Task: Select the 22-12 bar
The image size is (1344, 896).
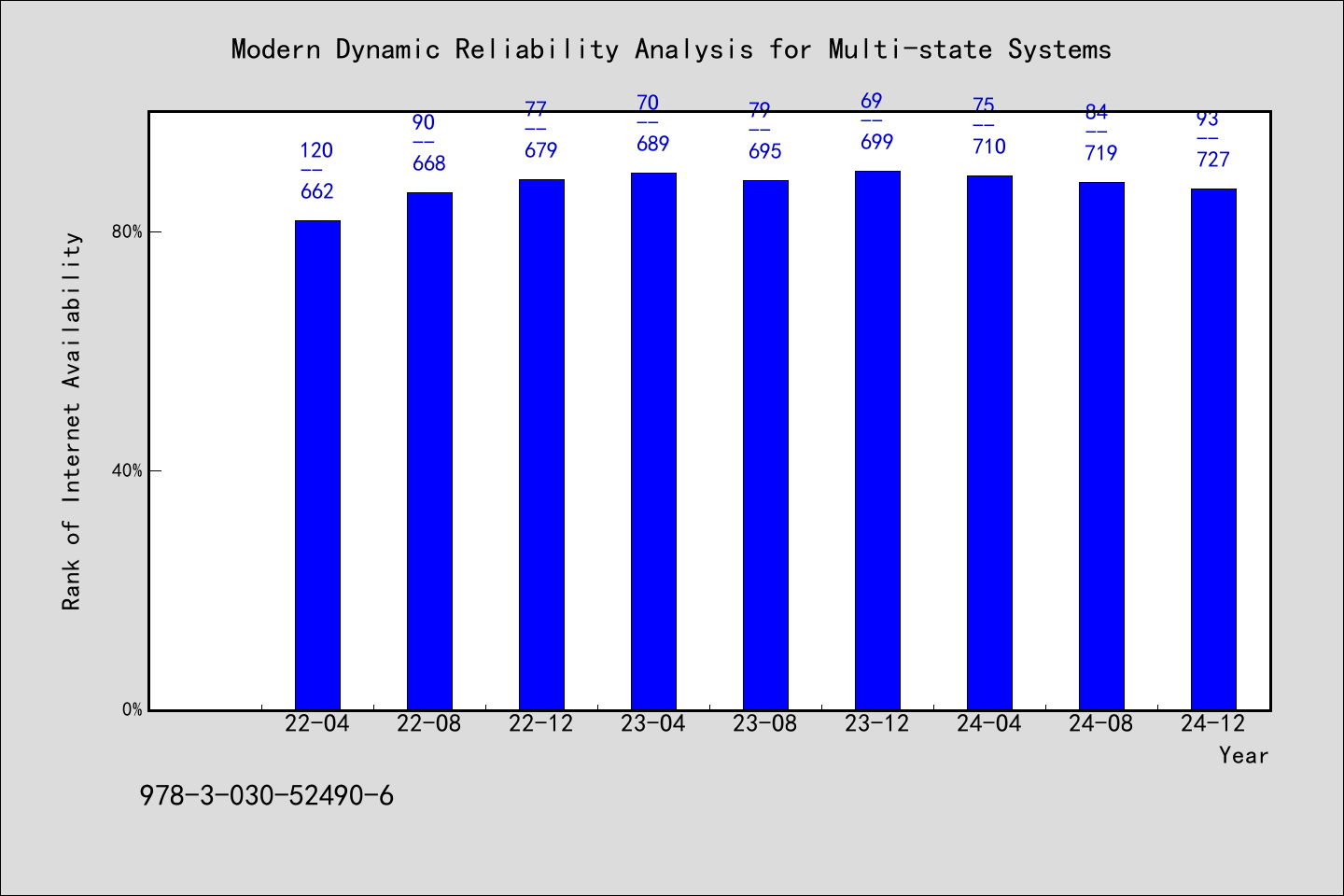Action: coord(541,444)
